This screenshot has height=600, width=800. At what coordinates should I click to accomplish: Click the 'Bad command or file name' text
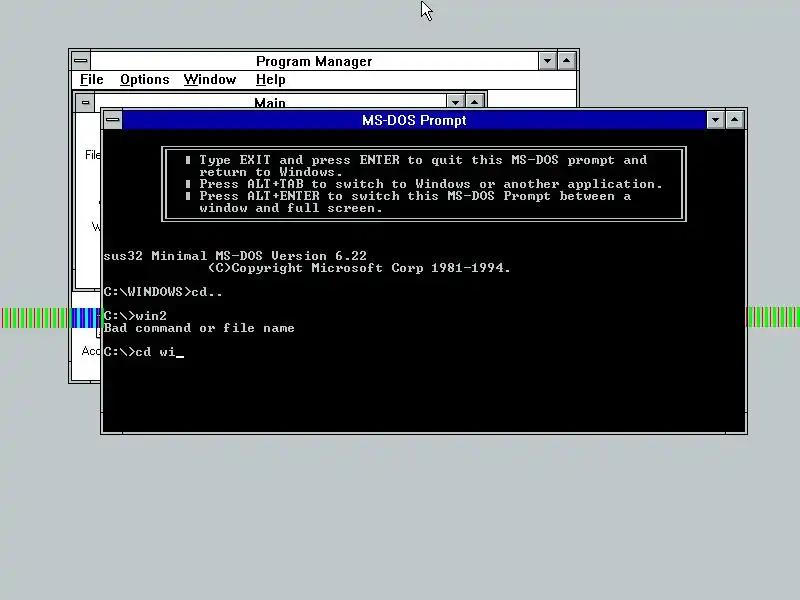[199, 328]
